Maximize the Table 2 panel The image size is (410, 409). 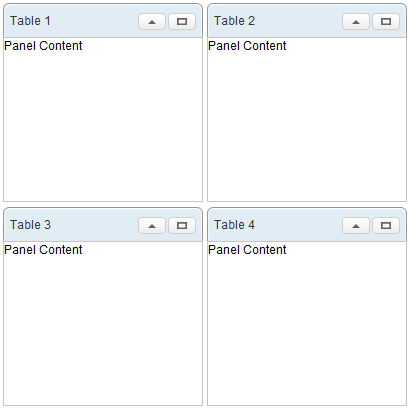click(x=386, y=22)
